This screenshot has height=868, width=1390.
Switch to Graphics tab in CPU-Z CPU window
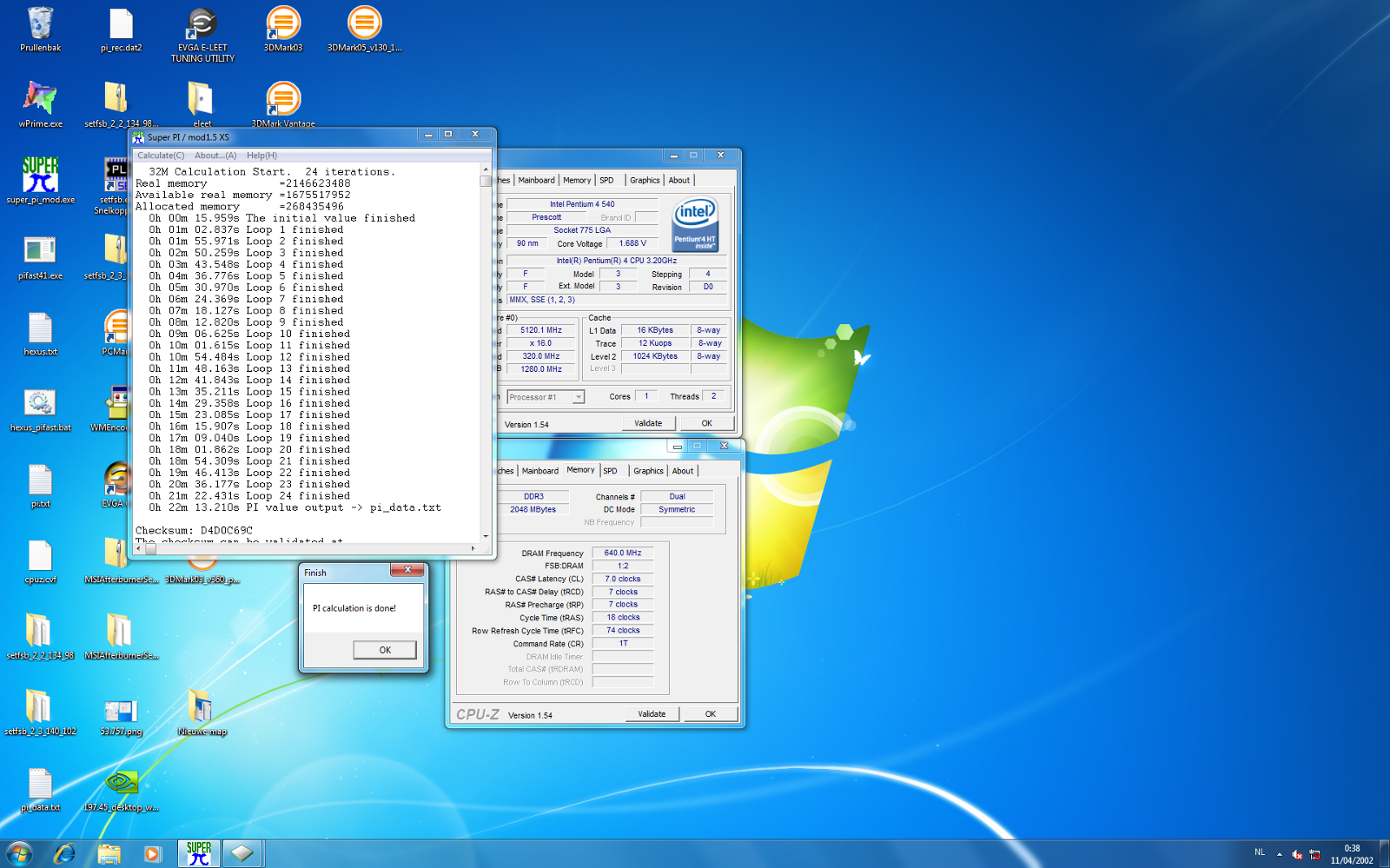pos(645,181)
